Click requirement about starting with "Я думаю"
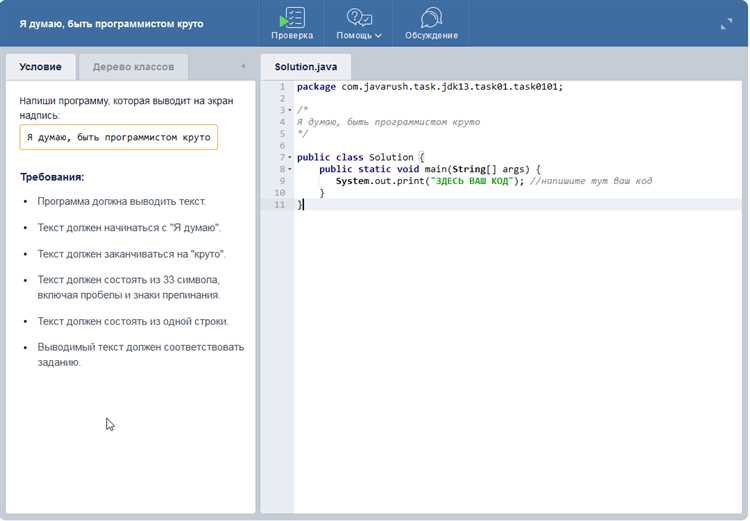The height and width of the screenshot is (521, 750). (x=129, y=228)
